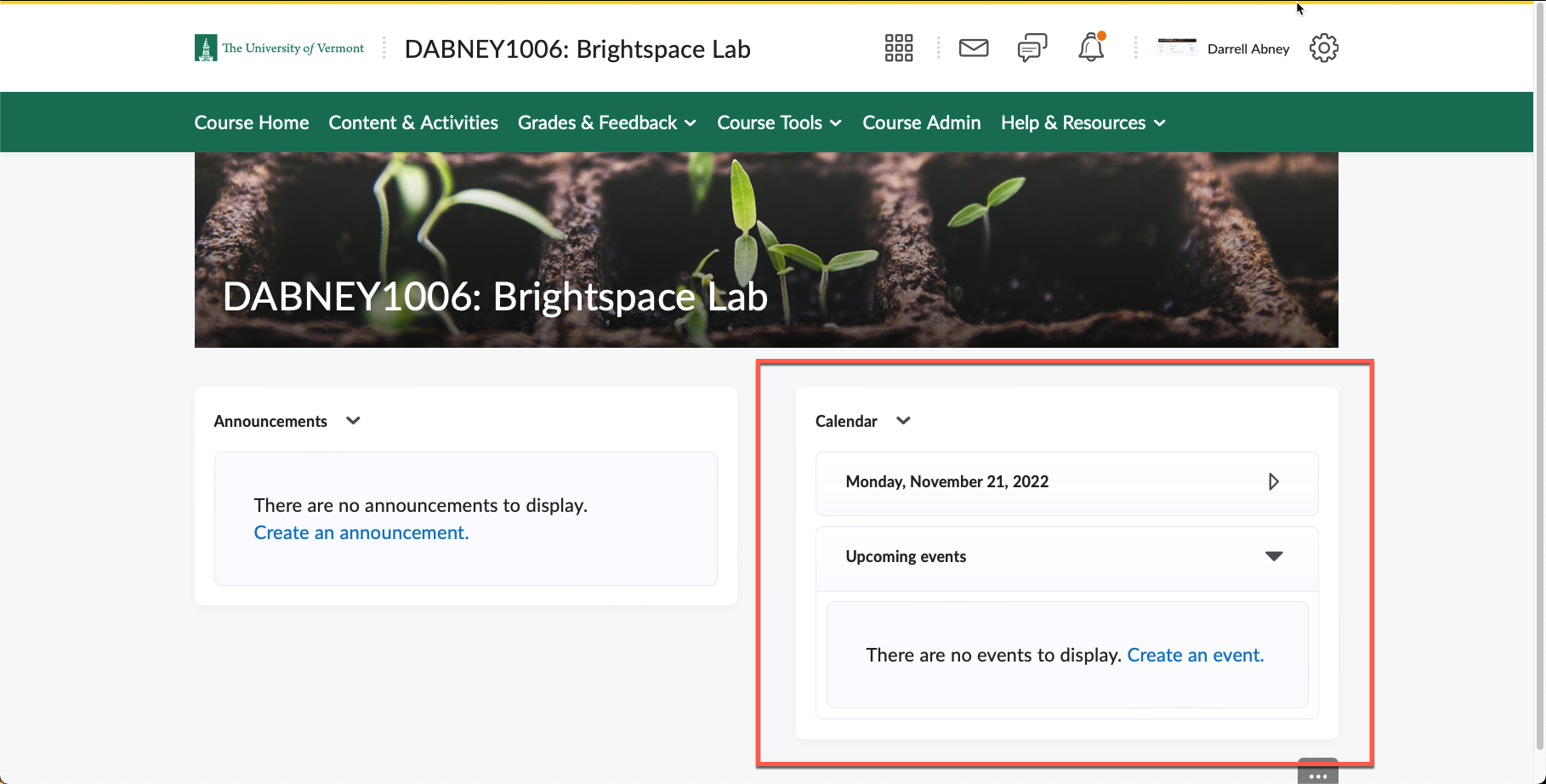The image size is (1546, 784).
Task: Open the Help & Resources menu
Action: coord(1082,122)
